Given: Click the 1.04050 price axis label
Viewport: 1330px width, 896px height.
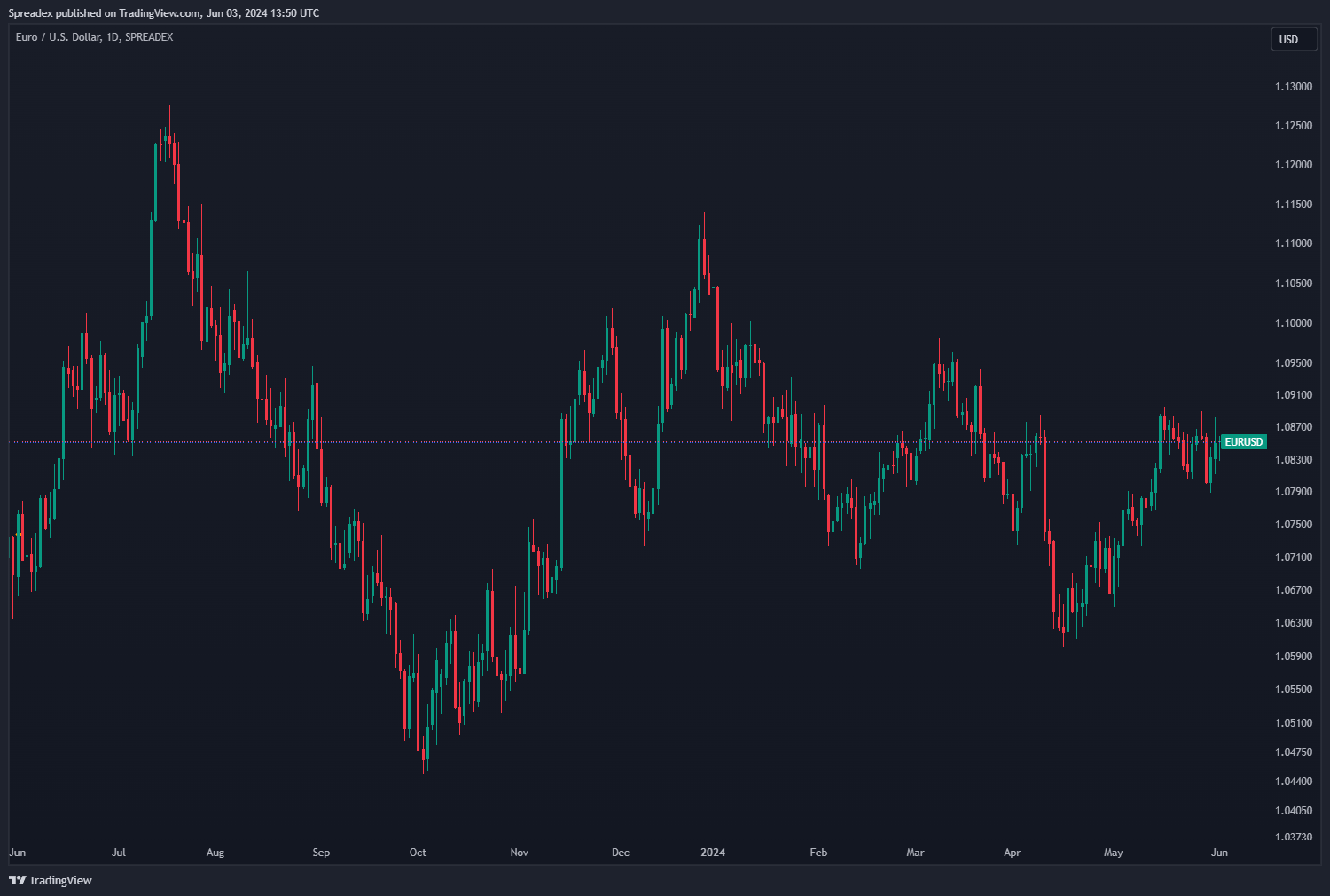Looking at the screenshot, I should 1294,811.
